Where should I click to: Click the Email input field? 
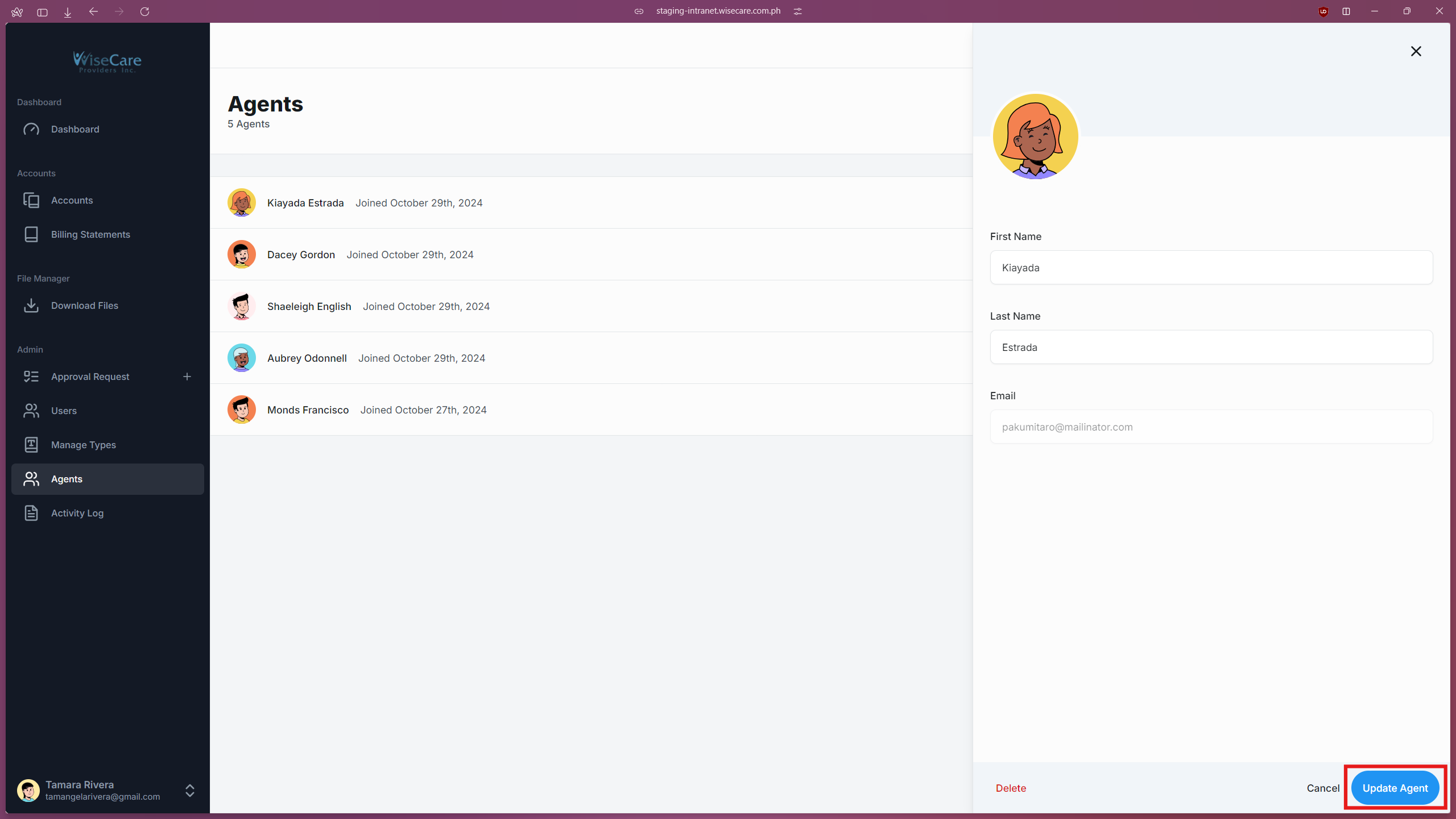pos(1211,427)
